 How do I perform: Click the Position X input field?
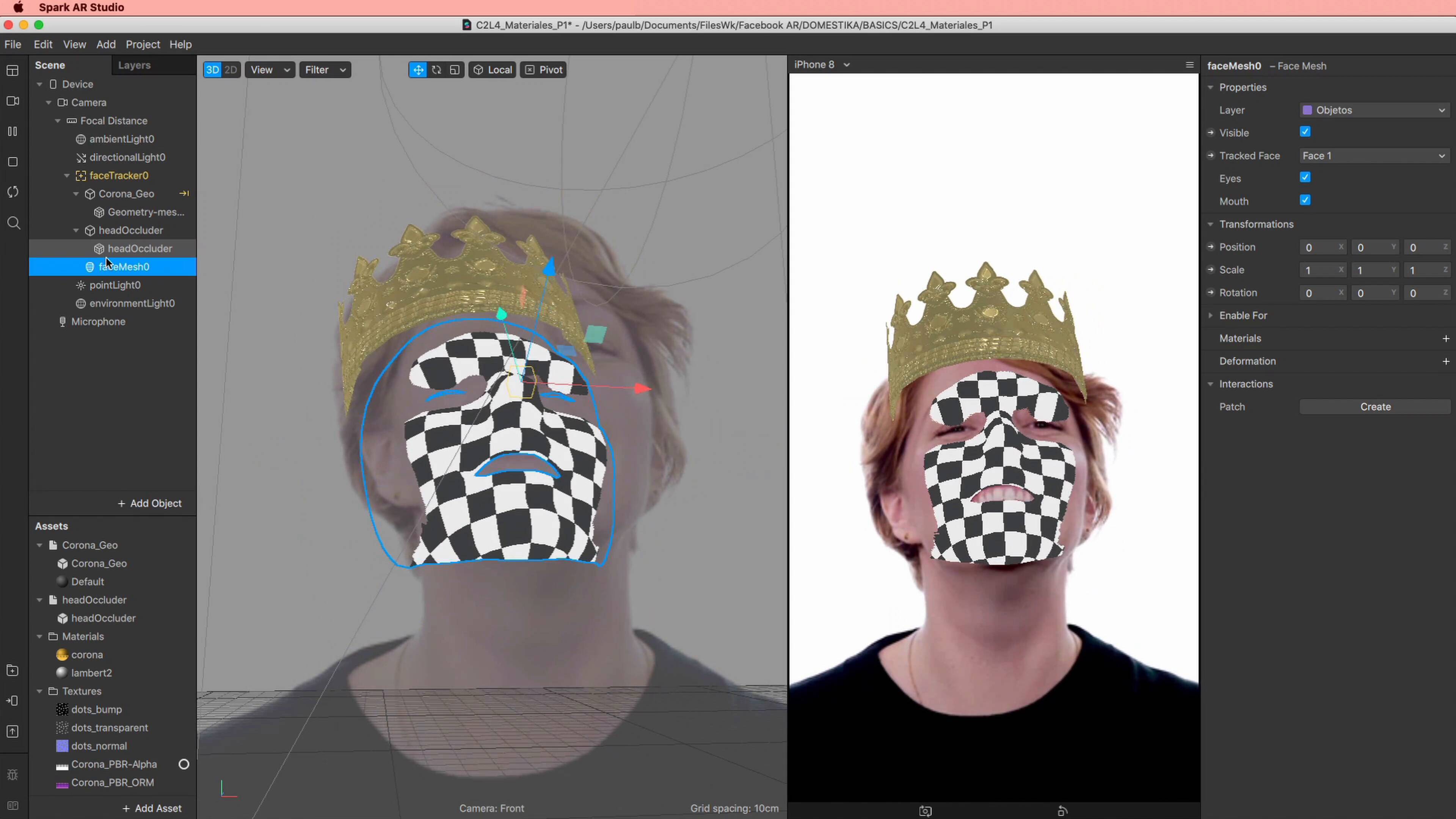tap(1323, 248)
